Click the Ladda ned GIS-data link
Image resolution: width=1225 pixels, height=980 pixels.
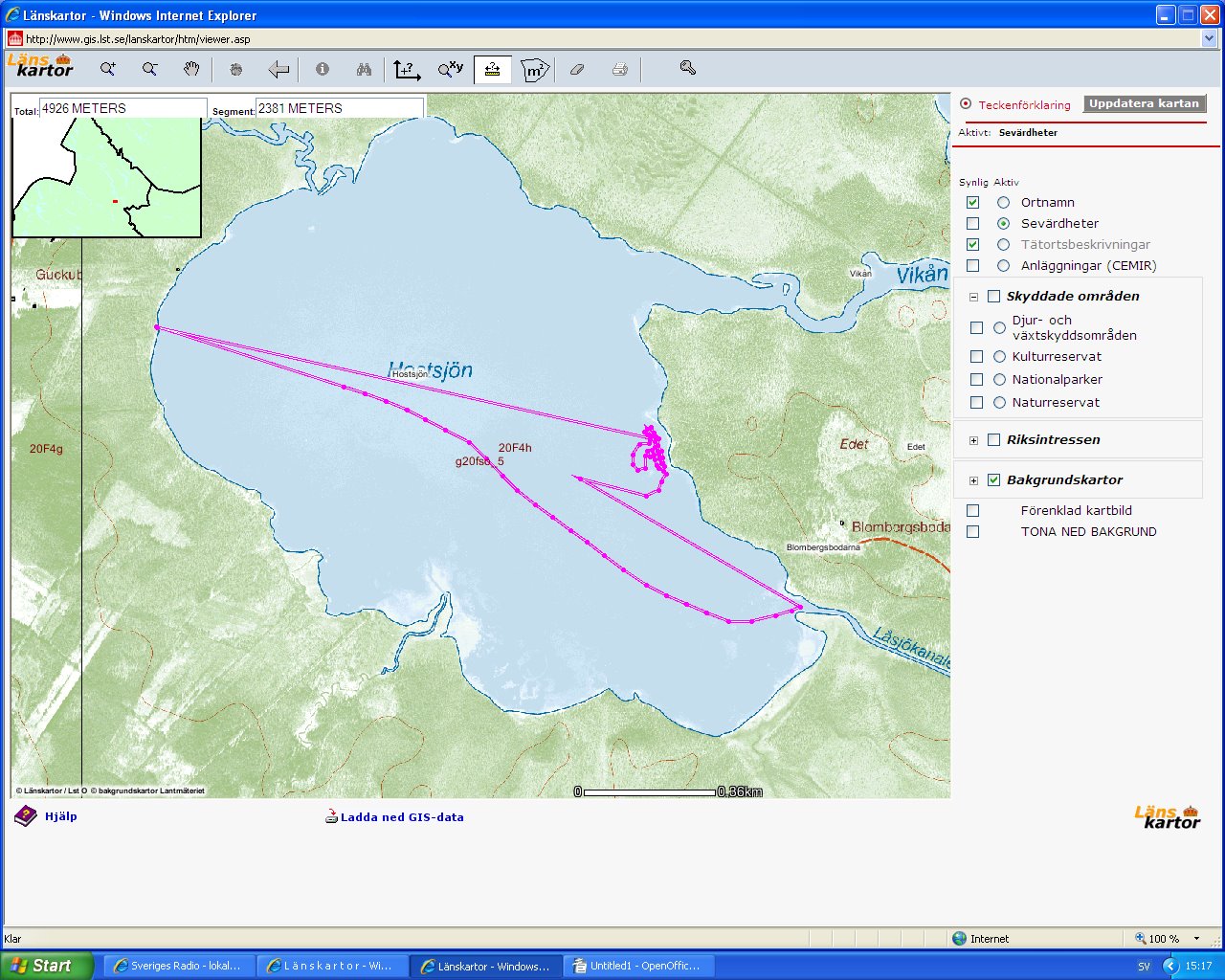(402, 817)
